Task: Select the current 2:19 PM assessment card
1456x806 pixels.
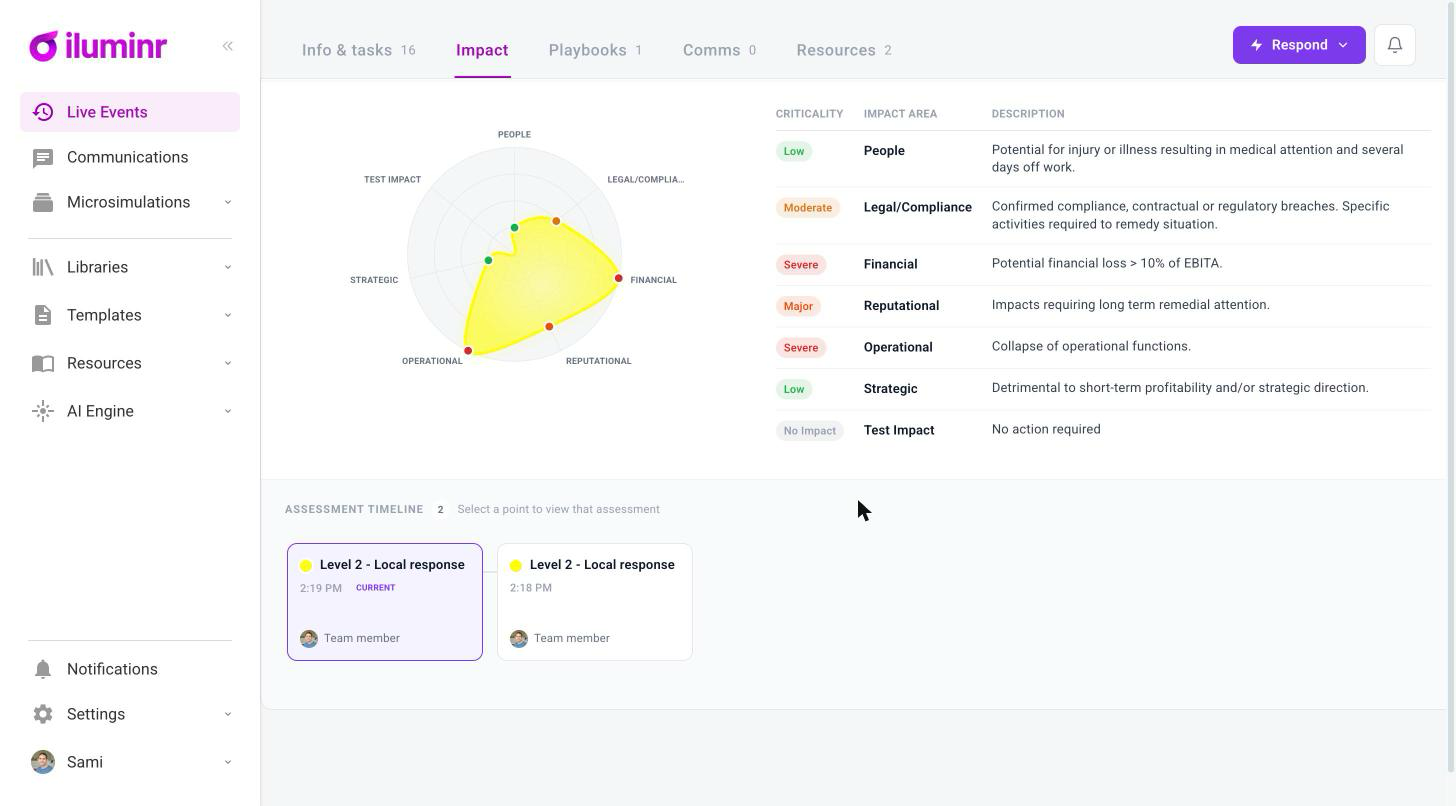Action: tap(385, 602)
